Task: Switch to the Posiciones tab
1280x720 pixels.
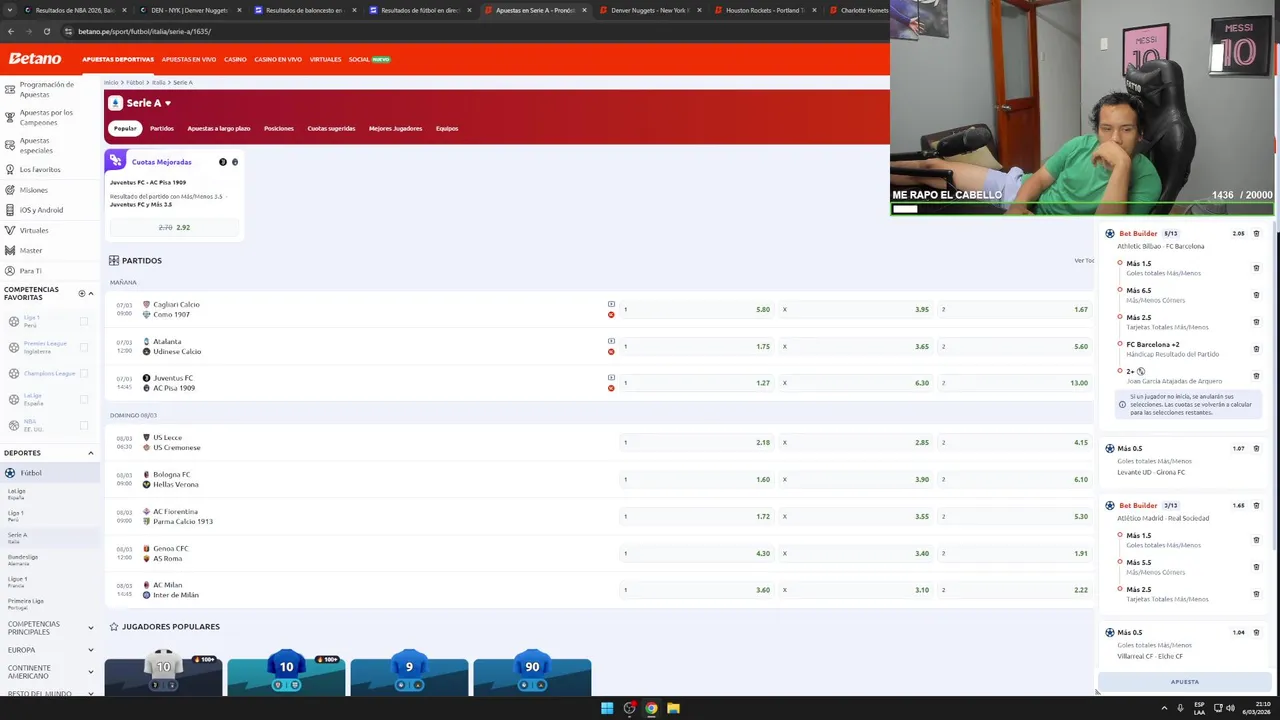Action: [x=279, y=128]
